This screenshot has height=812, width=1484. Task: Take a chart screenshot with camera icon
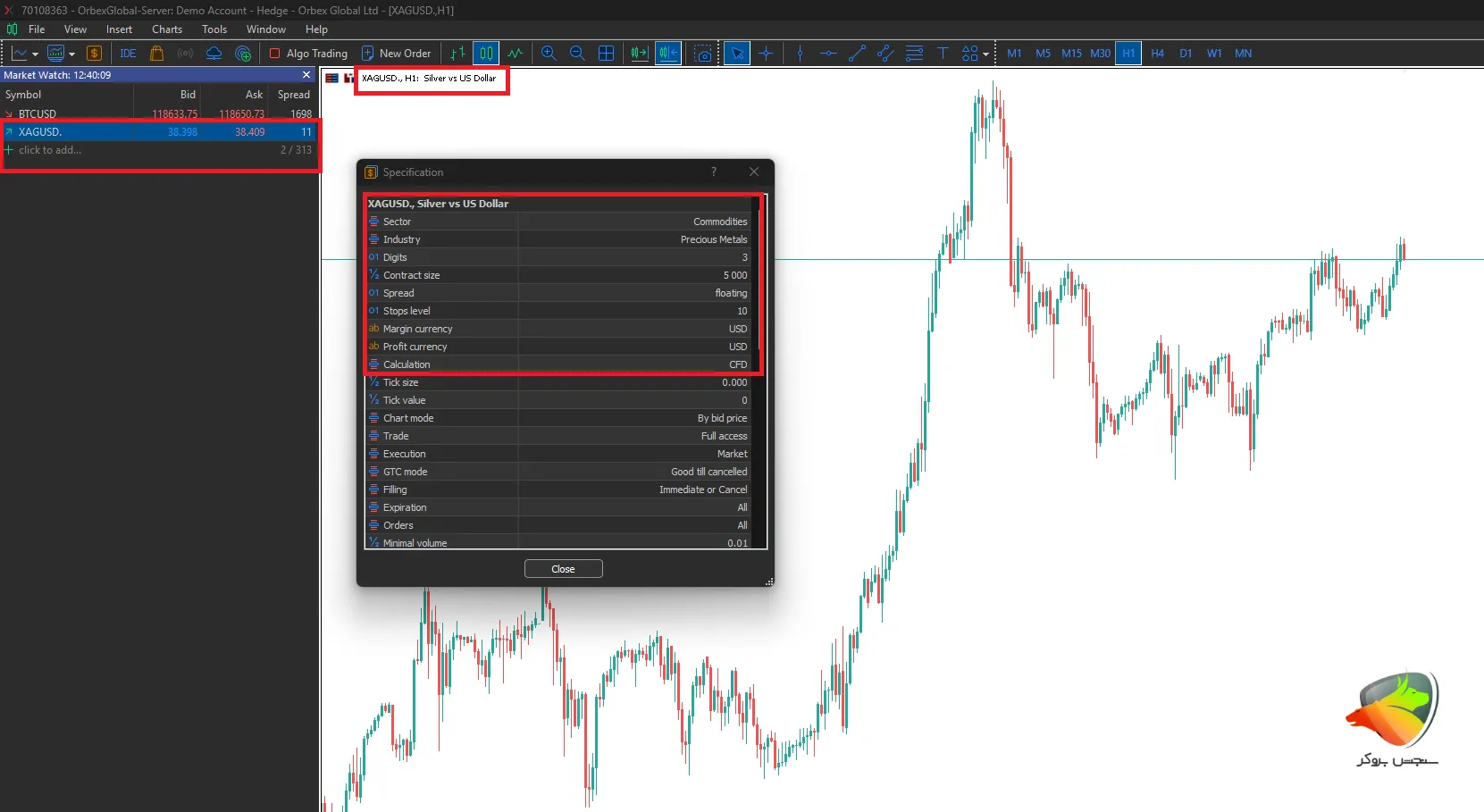703,54
